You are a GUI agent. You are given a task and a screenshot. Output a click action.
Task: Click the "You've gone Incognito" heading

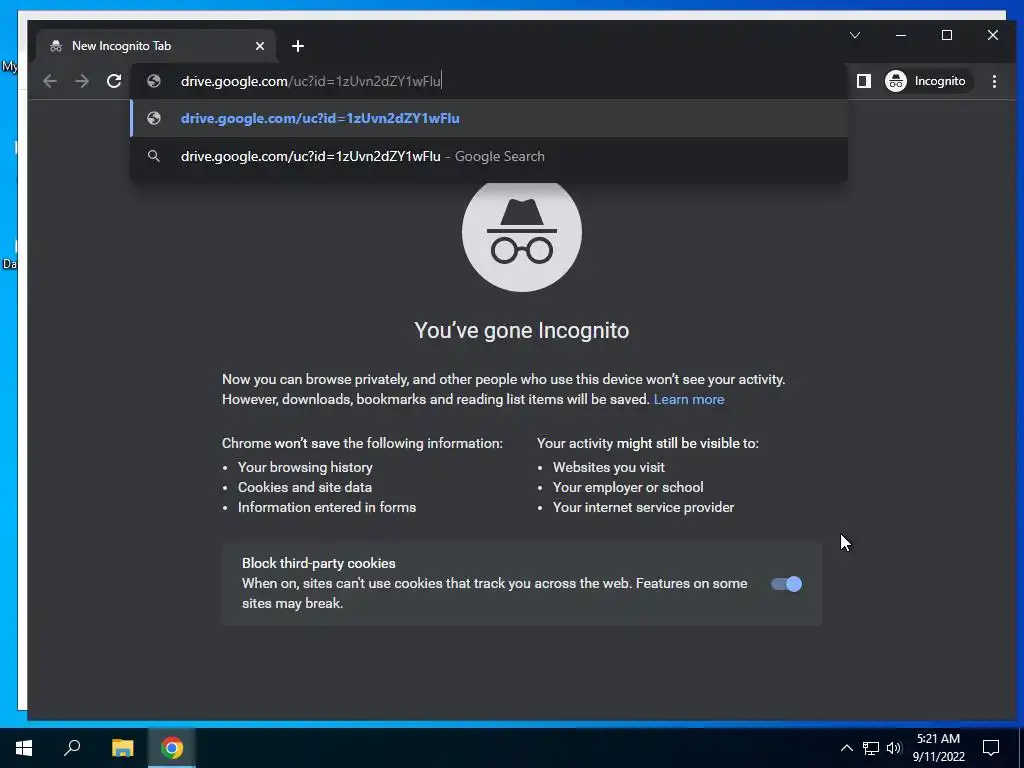[522, 330]
